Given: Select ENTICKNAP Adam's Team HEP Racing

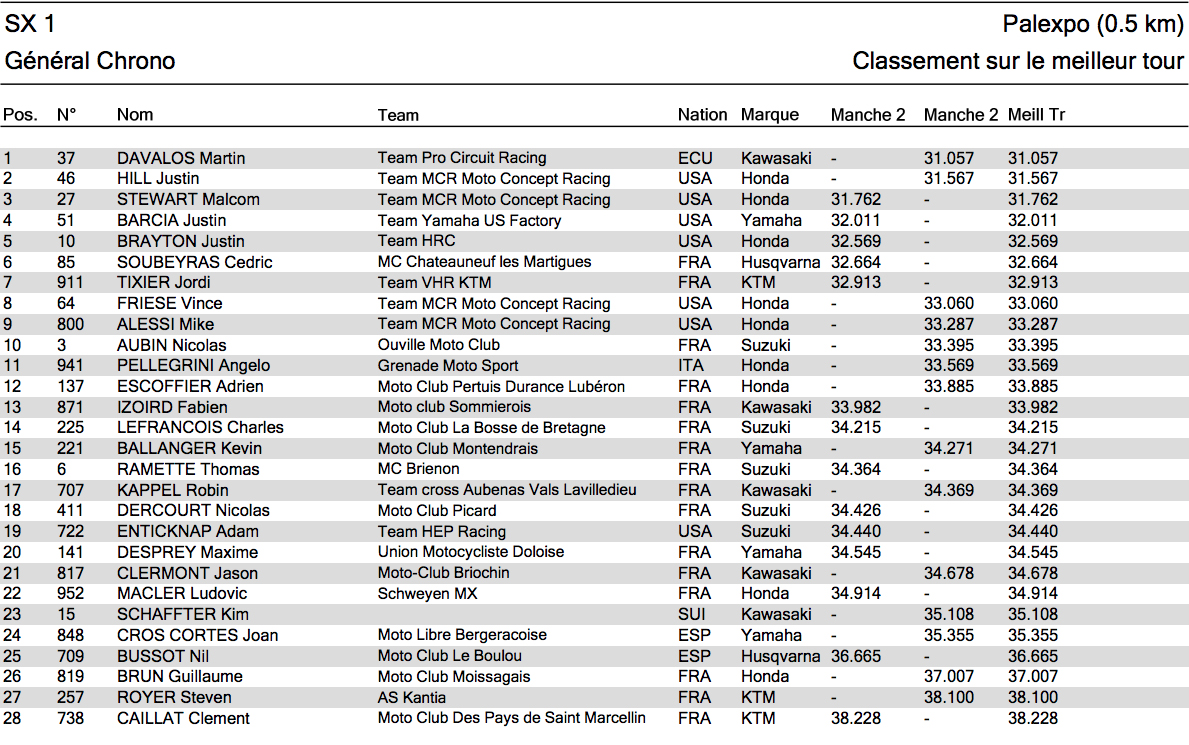Looking at the screenshot, I should tap(441, 531).
